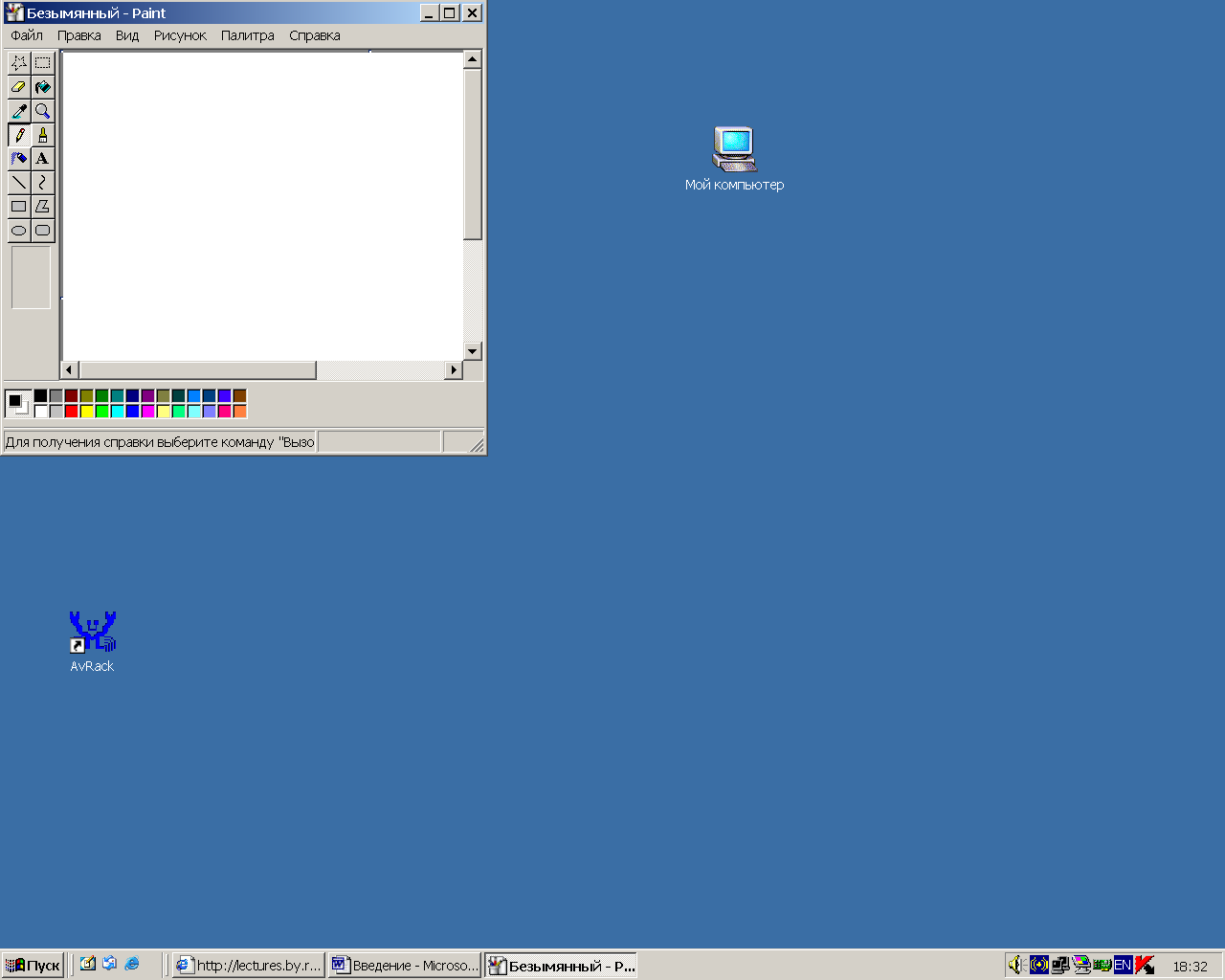The image size is (1225, 980).
Task: Switch to the http://lectures.by.r... taskbar button
Action: [249, 965]
